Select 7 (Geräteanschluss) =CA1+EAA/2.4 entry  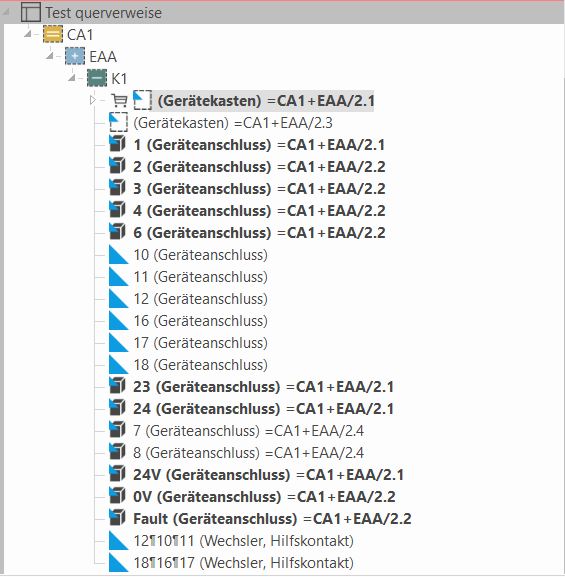coord(248,431)
